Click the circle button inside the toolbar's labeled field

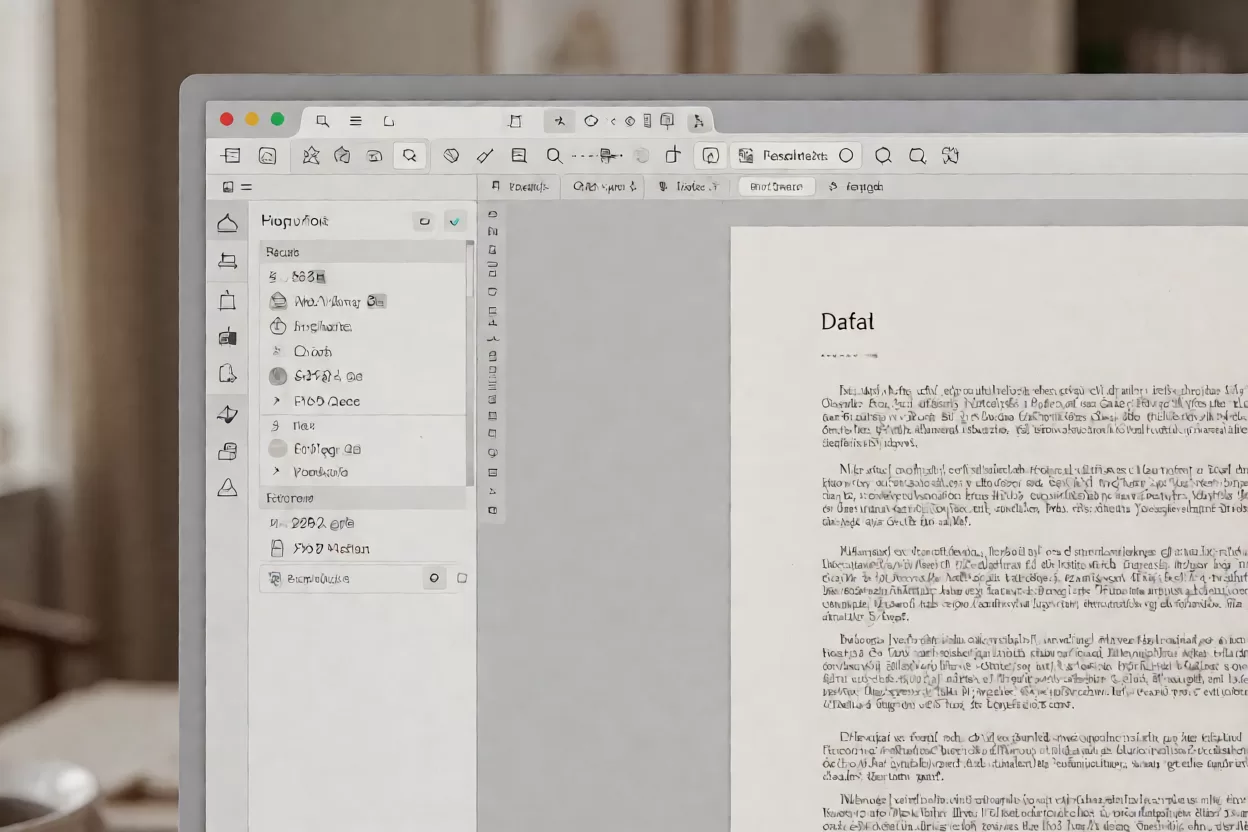point(846,155)
